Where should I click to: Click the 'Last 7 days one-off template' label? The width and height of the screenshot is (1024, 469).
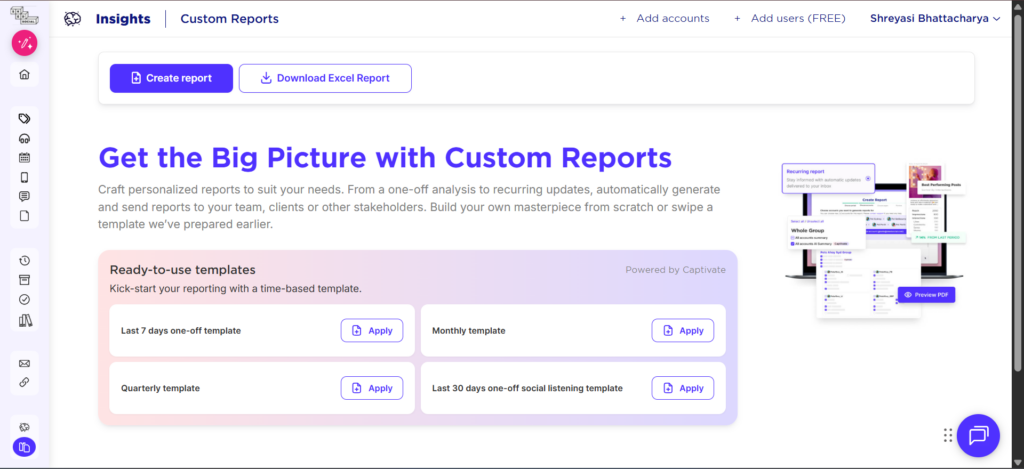pos(181,331)
